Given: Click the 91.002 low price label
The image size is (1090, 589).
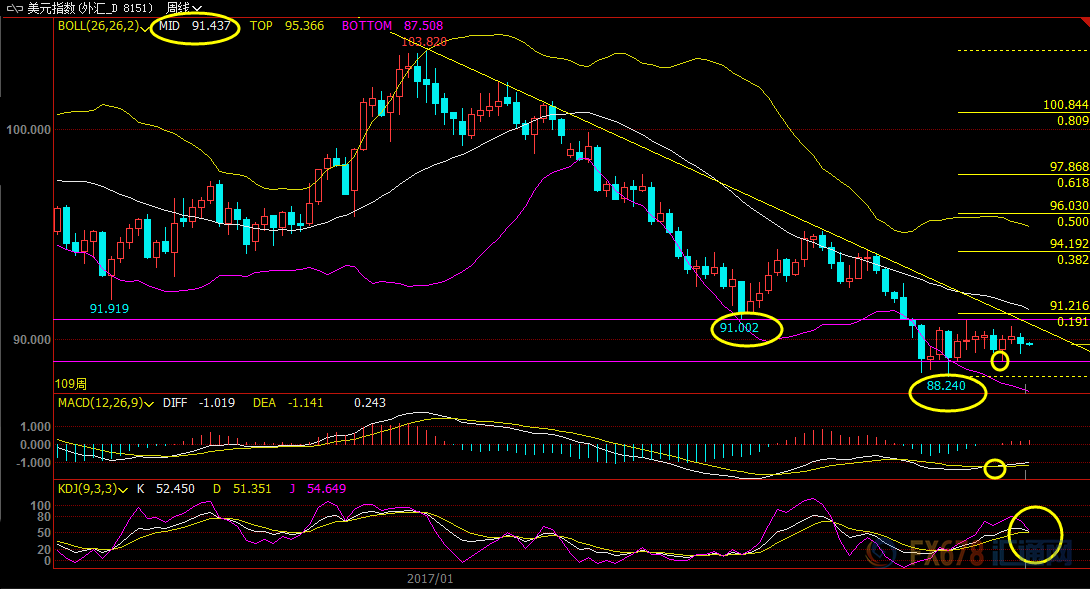Looking at the screenshot, I should [739, 327].
